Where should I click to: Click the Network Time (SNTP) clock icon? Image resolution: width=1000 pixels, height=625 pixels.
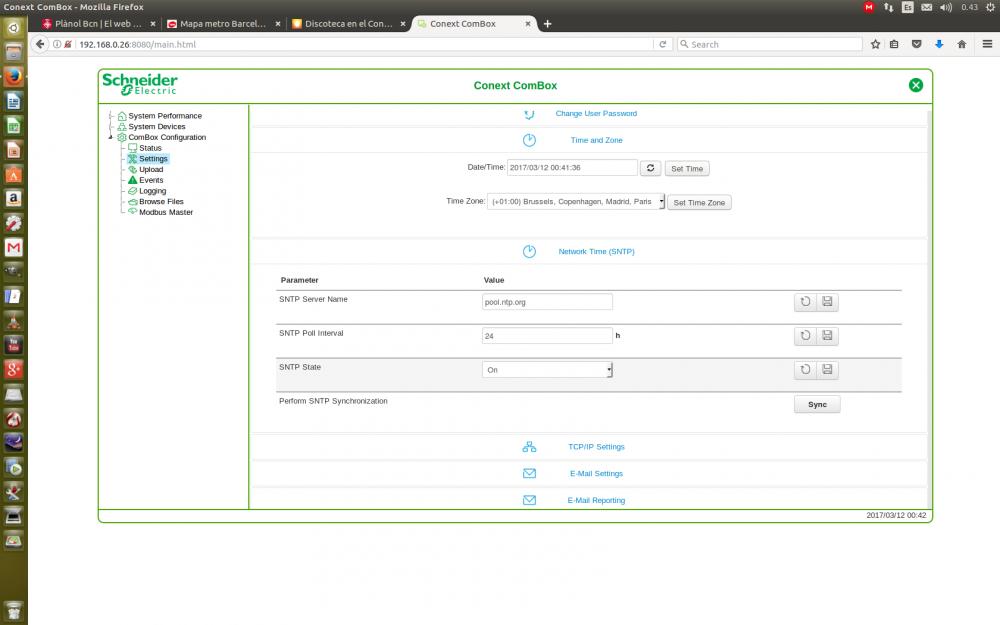(529, 252)
